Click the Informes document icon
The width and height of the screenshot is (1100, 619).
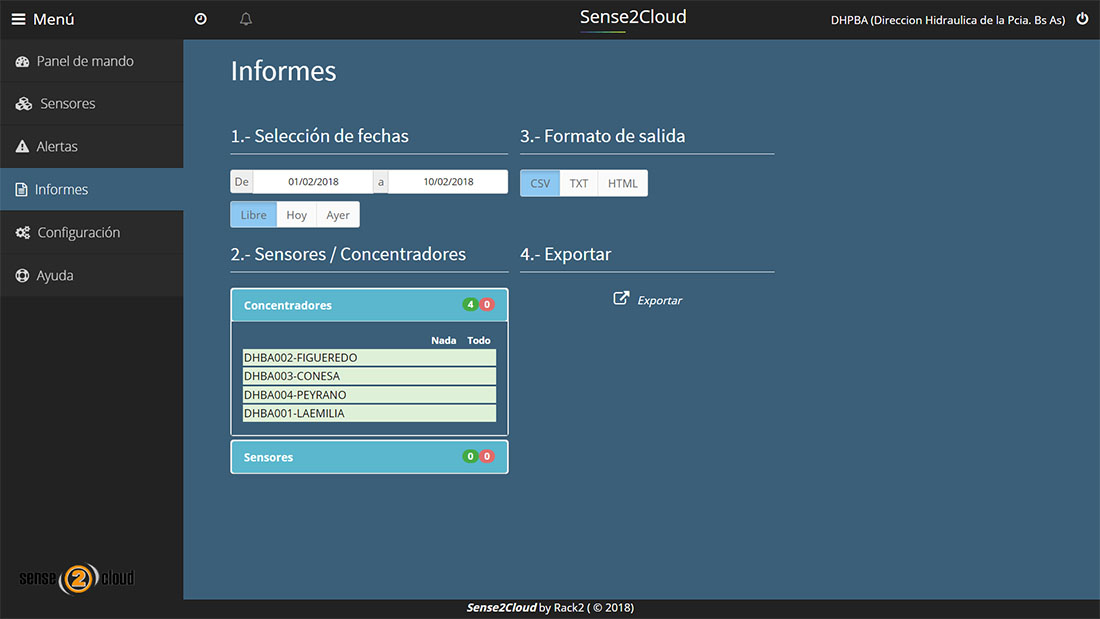pos(22,189)
